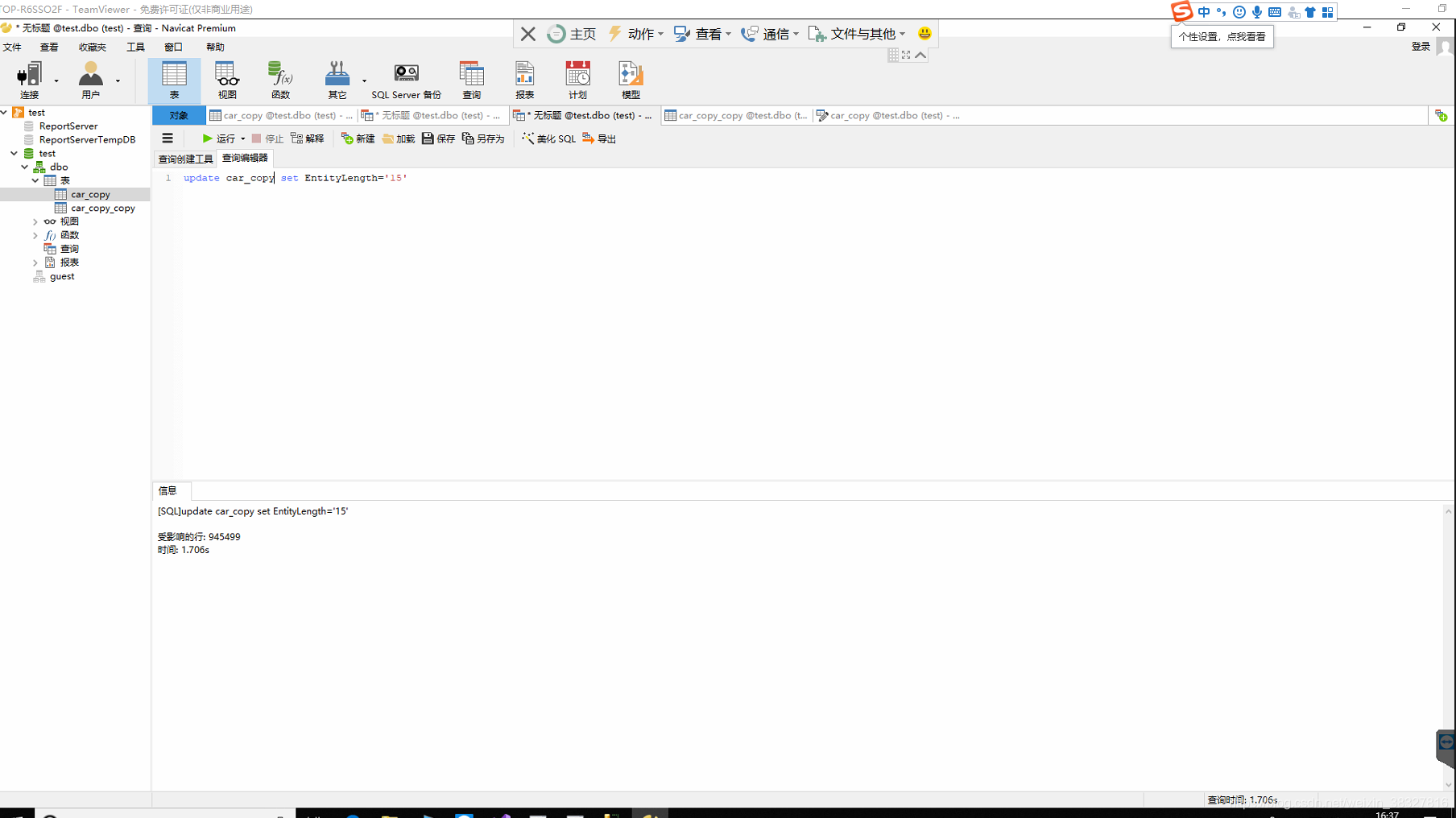Load a query file with 加载
Viewport: 1456px width, 818px height.
coord(399,138)
